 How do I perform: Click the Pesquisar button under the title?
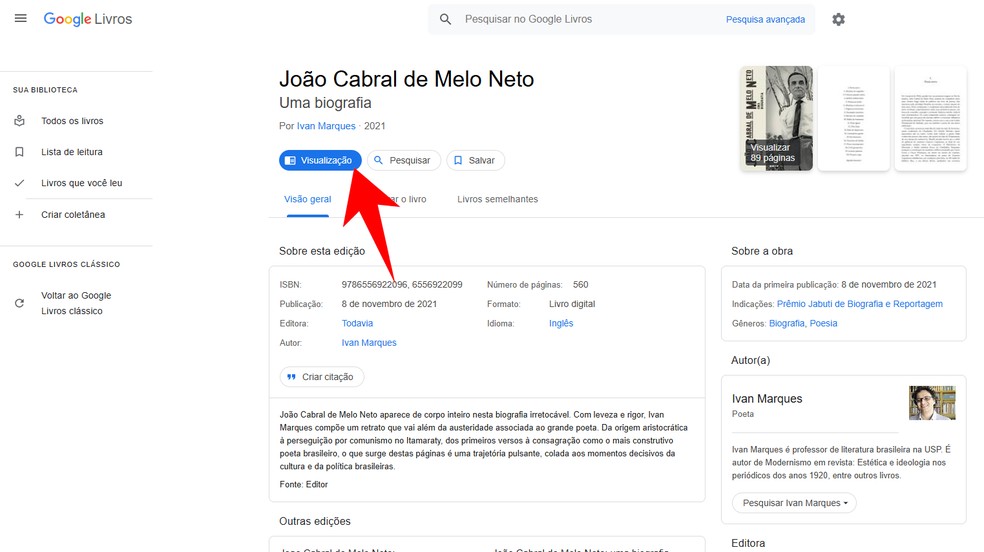[x=404, y=161]
